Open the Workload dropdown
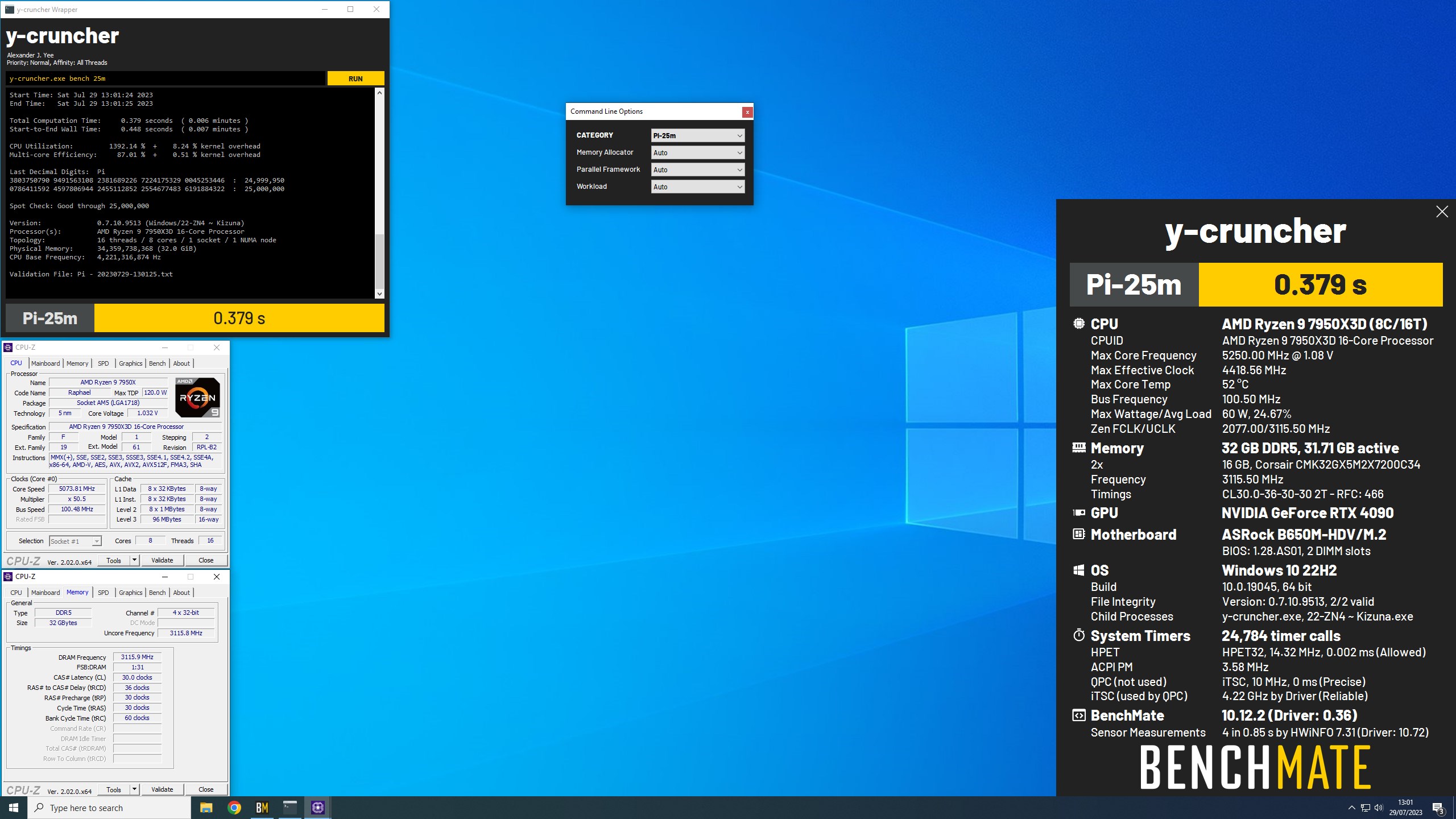Screen dimensions: 1456x819 [x=698, y=187]
